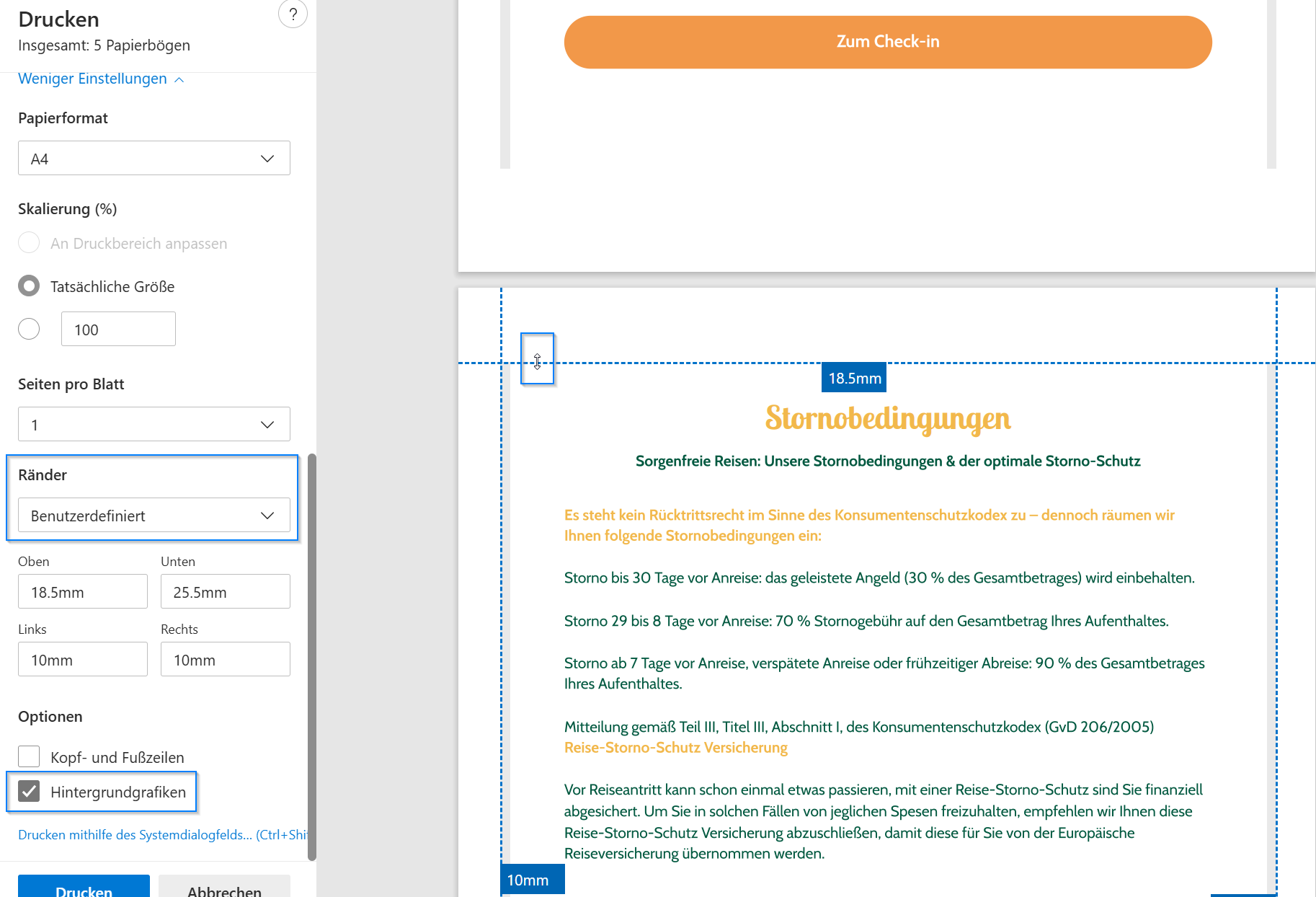Click the Unten margin input field
This screenshot has width=1316, height=897.
(x=225, y=592)
